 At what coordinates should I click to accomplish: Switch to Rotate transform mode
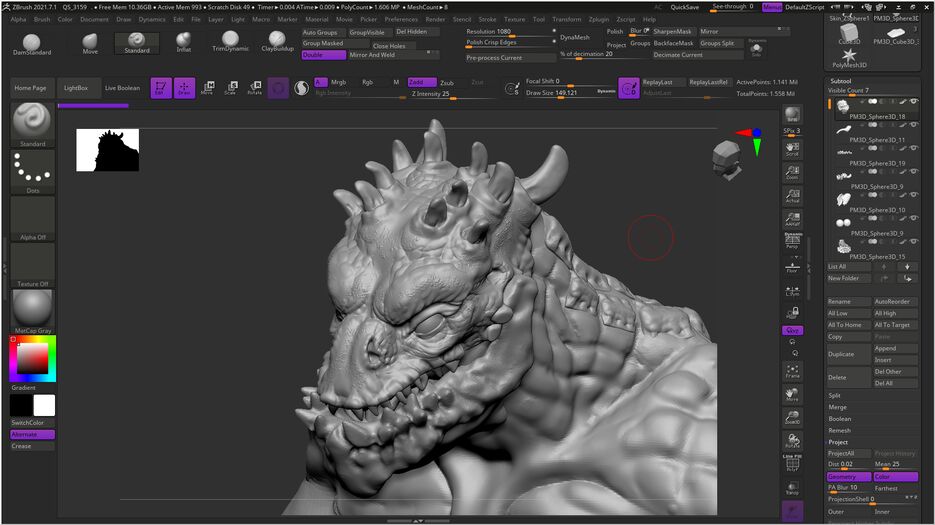(x=255, y=88)
